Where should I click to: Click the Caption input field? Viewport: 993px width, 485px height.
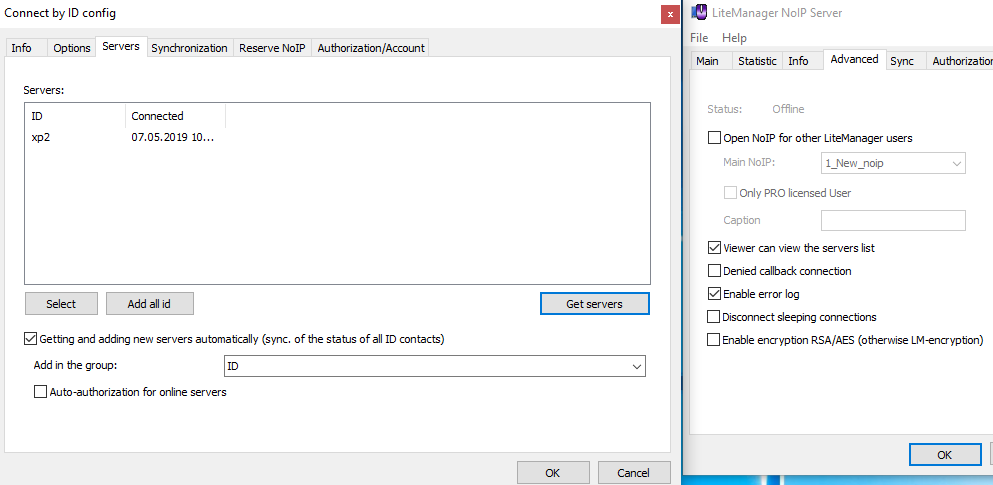coord(893,220)
